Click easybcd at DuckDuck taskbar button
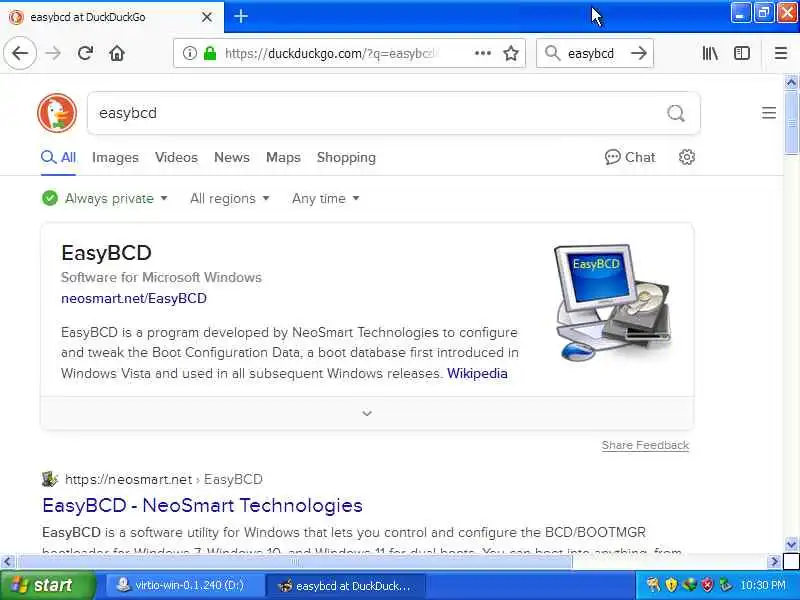Screen dimensions: 800x600 (x=345, y=585)
